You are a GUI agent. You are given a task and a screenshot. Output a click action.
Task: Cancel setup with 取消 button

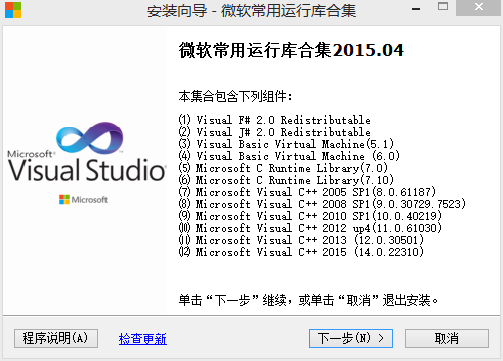pos(447,338)
